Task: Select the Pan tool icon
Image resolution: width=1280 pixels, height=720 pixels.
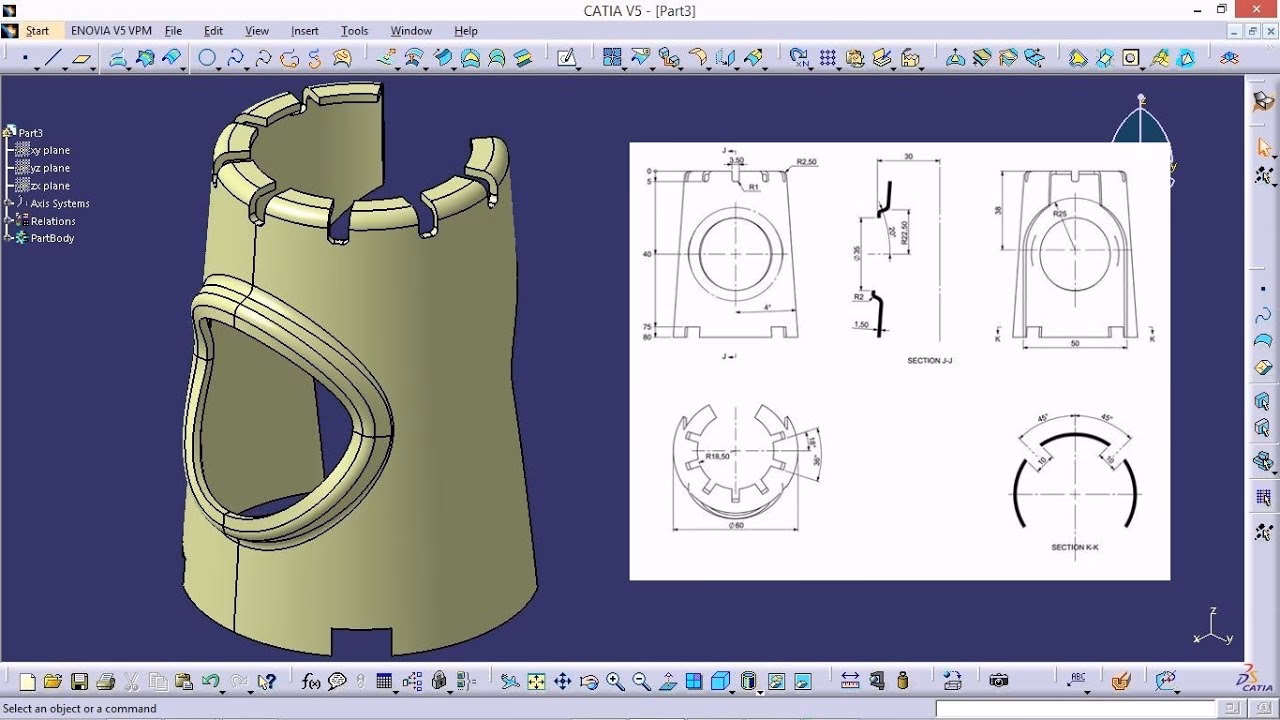Action: click(x=562, y=683)
